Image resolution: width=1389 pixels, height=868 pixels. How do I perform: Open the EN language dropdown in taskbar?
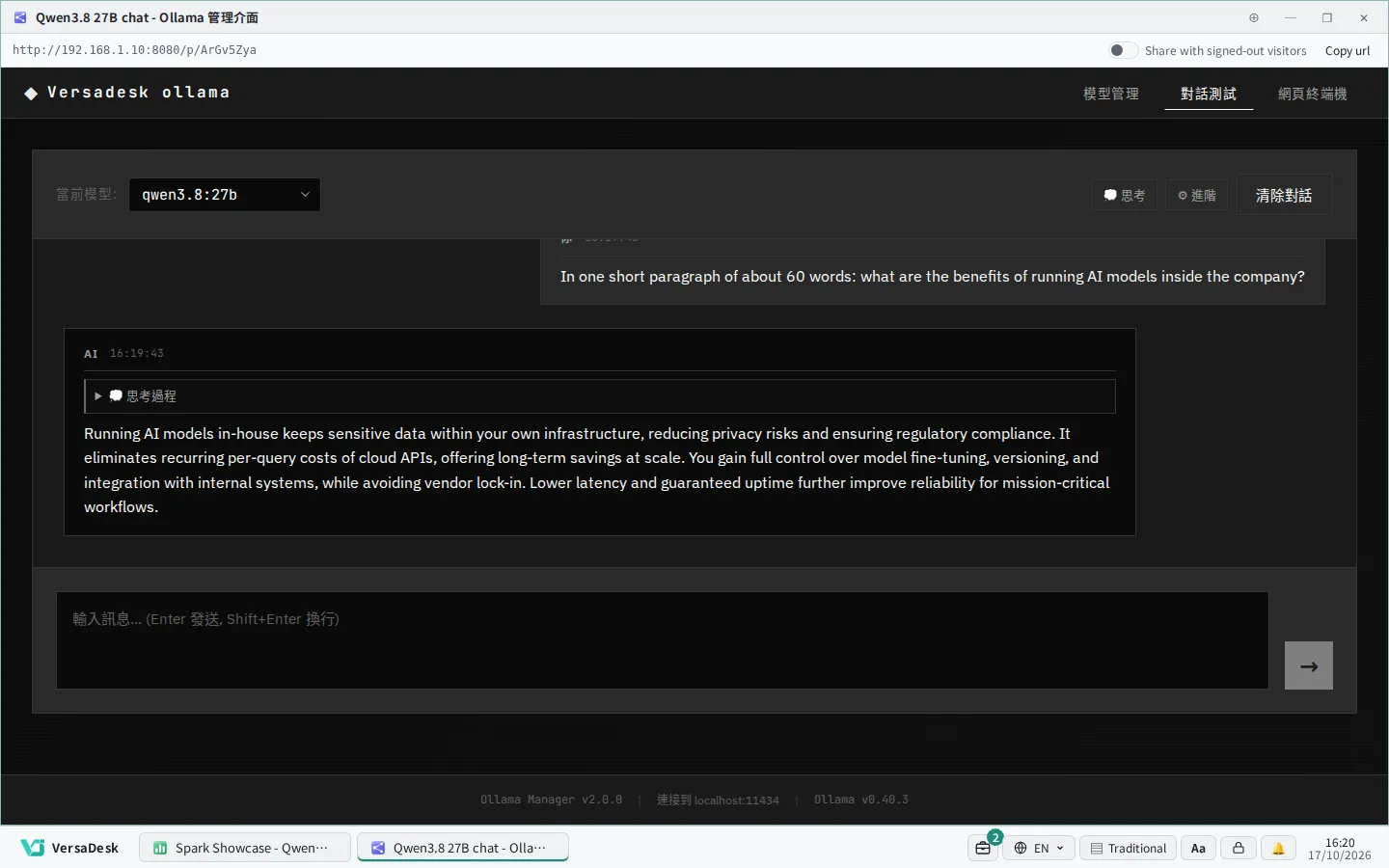[1039, 848]
